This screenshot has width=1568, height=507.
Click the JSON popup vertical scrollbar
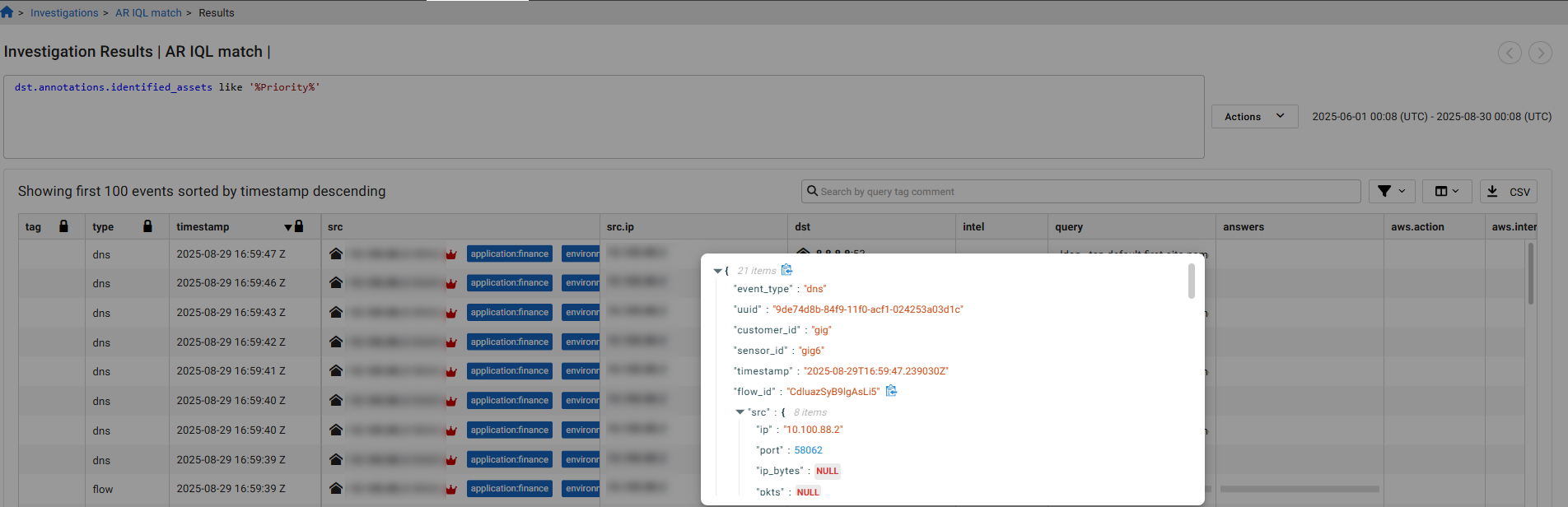point(1191,281)
